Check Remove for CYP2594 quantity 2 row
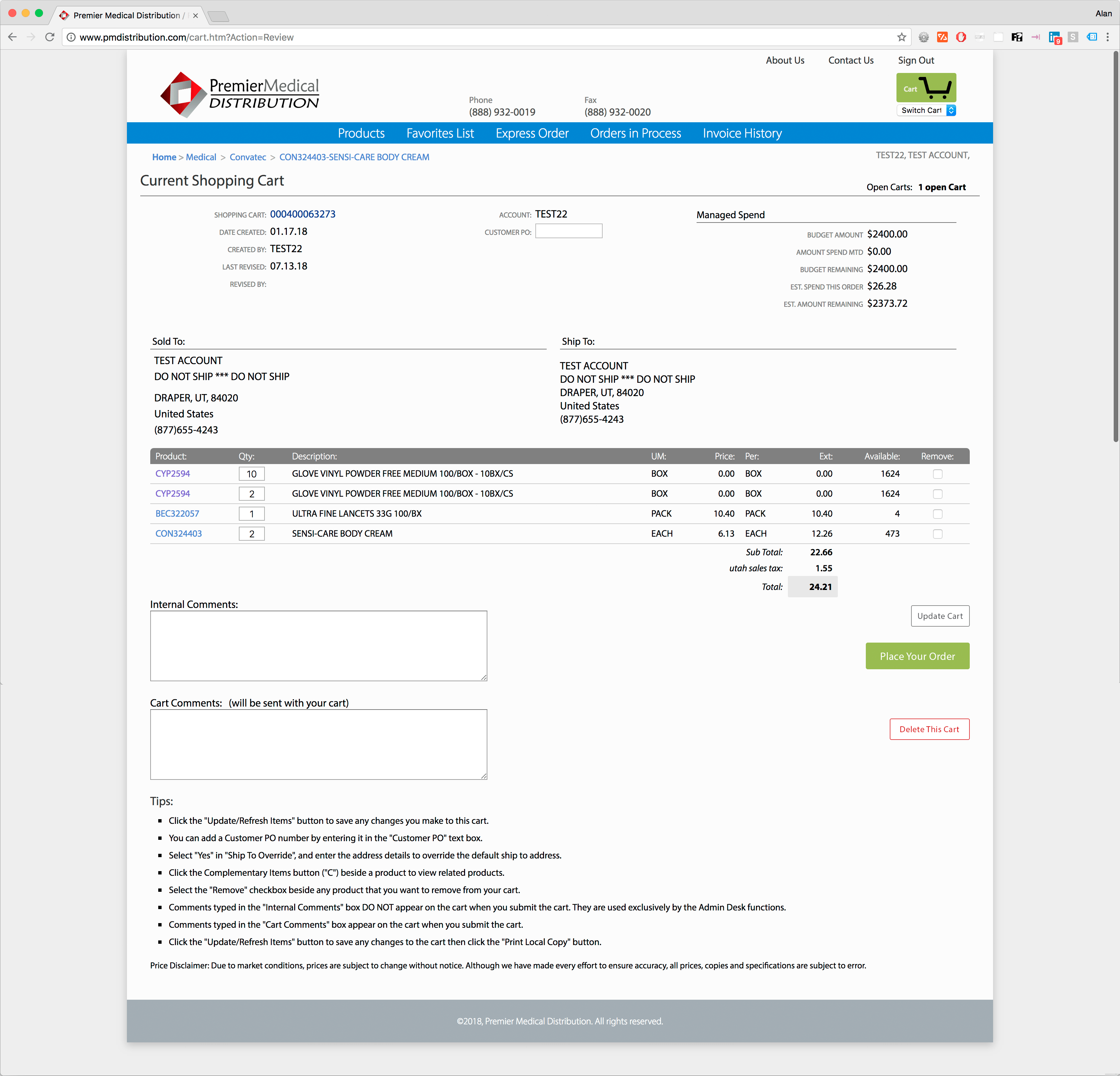Viewport: 1120px width, 1076px height. point(937,494)
